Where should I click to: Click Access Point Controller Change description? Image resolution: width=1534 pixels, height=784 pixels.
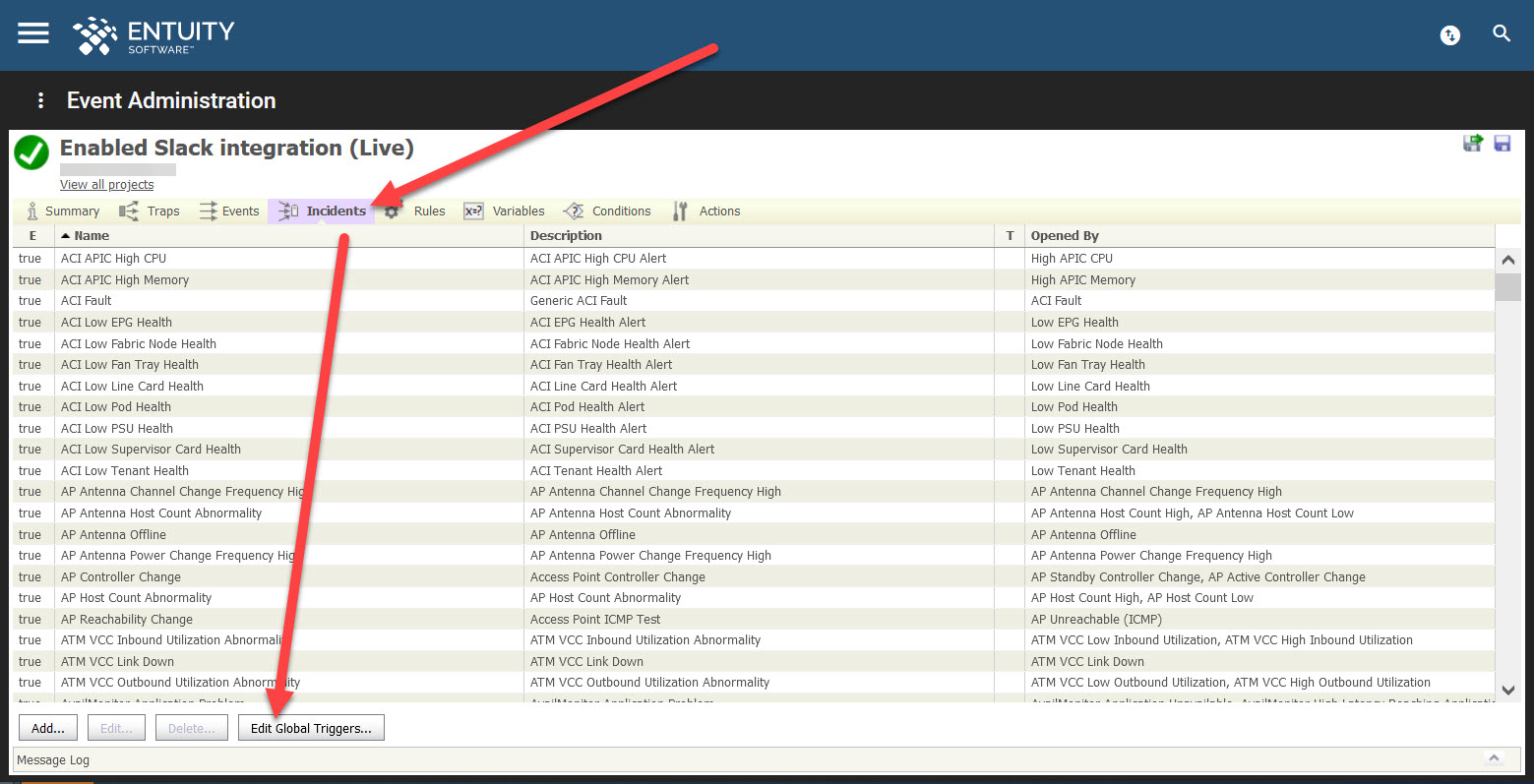pos(618,577)
